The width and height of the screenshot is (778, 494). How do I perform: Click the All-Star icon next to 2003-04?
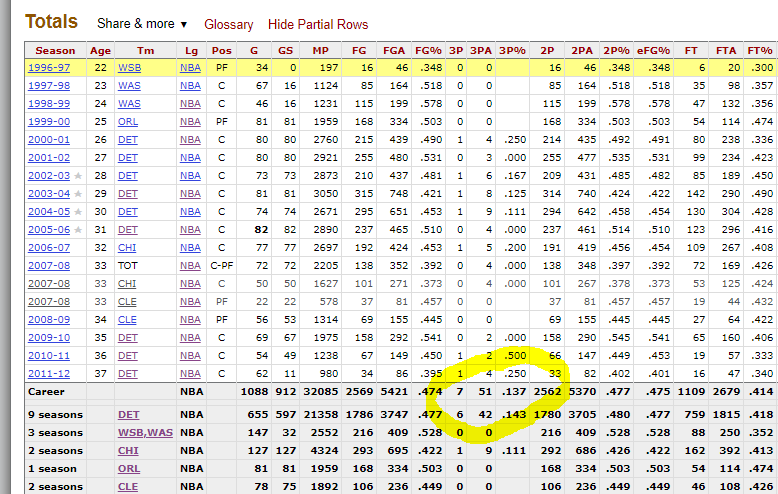point(78,193)
